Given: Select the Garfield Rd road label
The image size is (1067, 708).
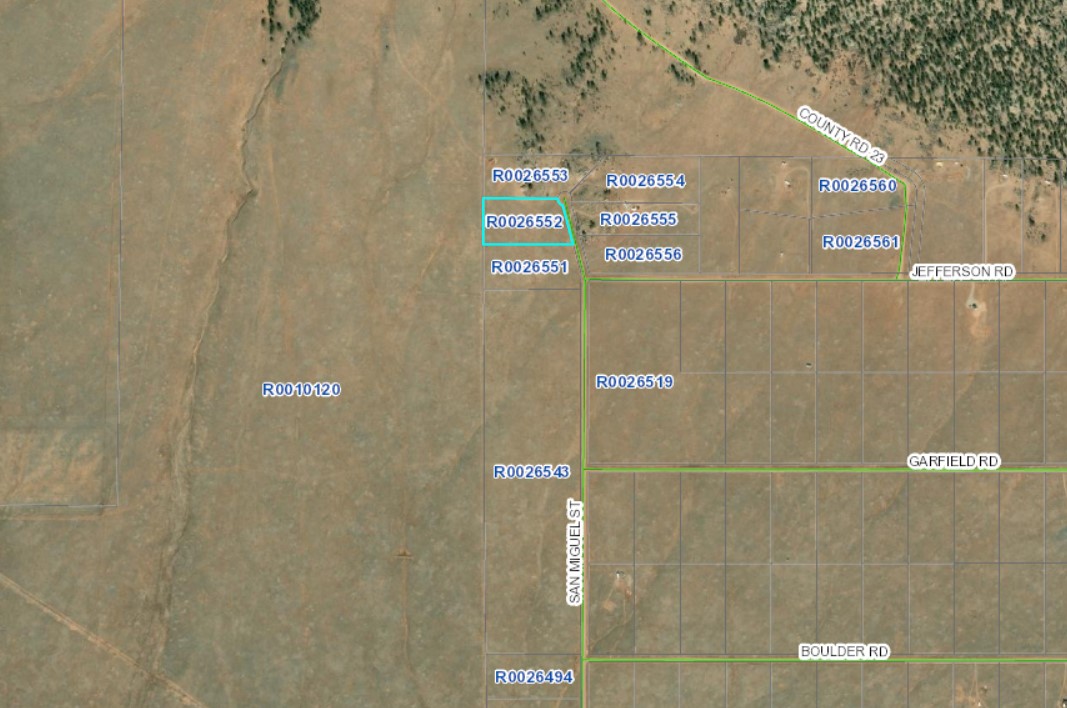Looking at the screenshot, I should coord(953,461).
